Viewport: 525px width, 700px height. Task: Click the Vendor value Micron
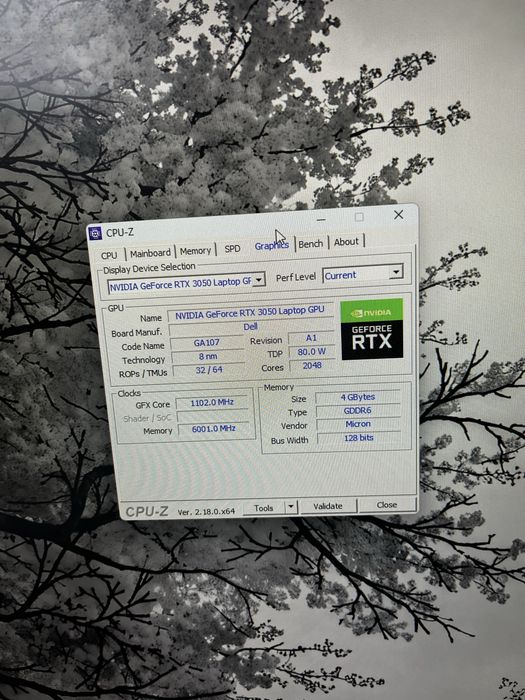coord(358,424)
